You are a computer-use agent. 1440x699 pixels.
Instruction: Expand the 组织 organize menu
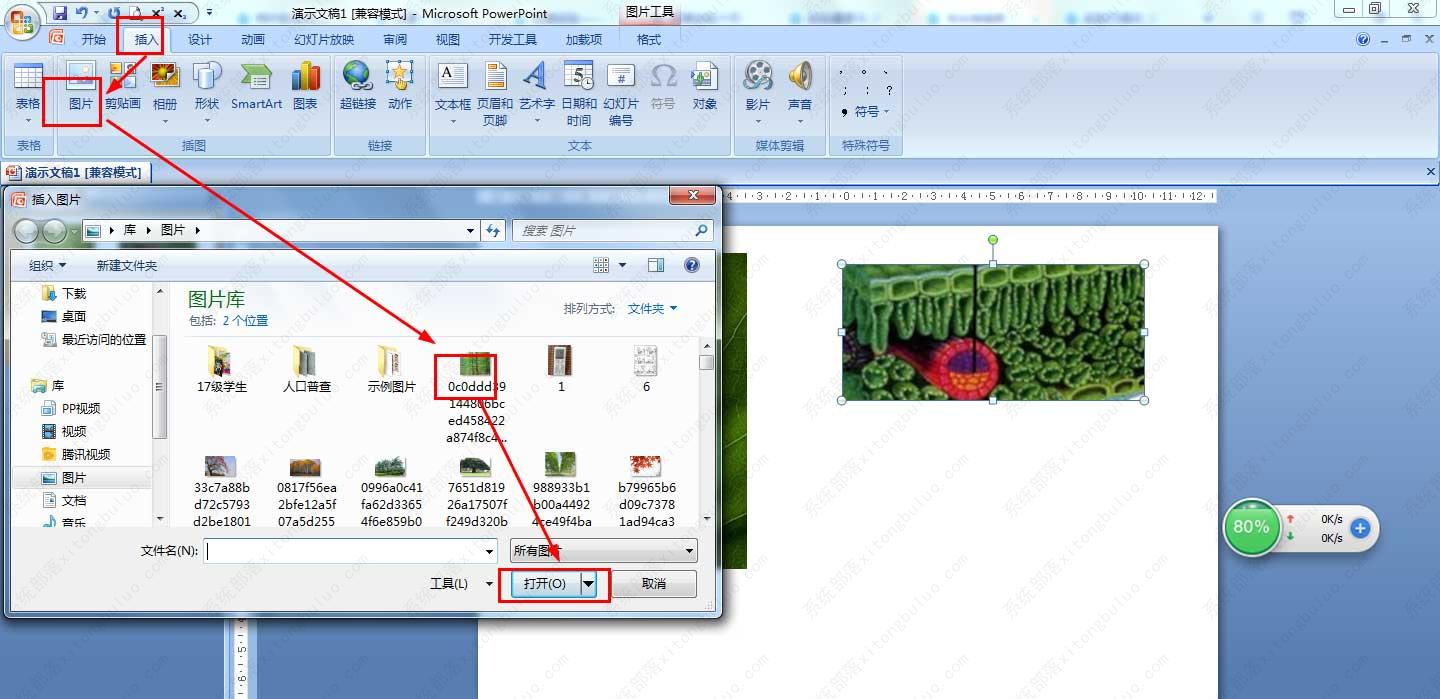(x=47, y=265)
